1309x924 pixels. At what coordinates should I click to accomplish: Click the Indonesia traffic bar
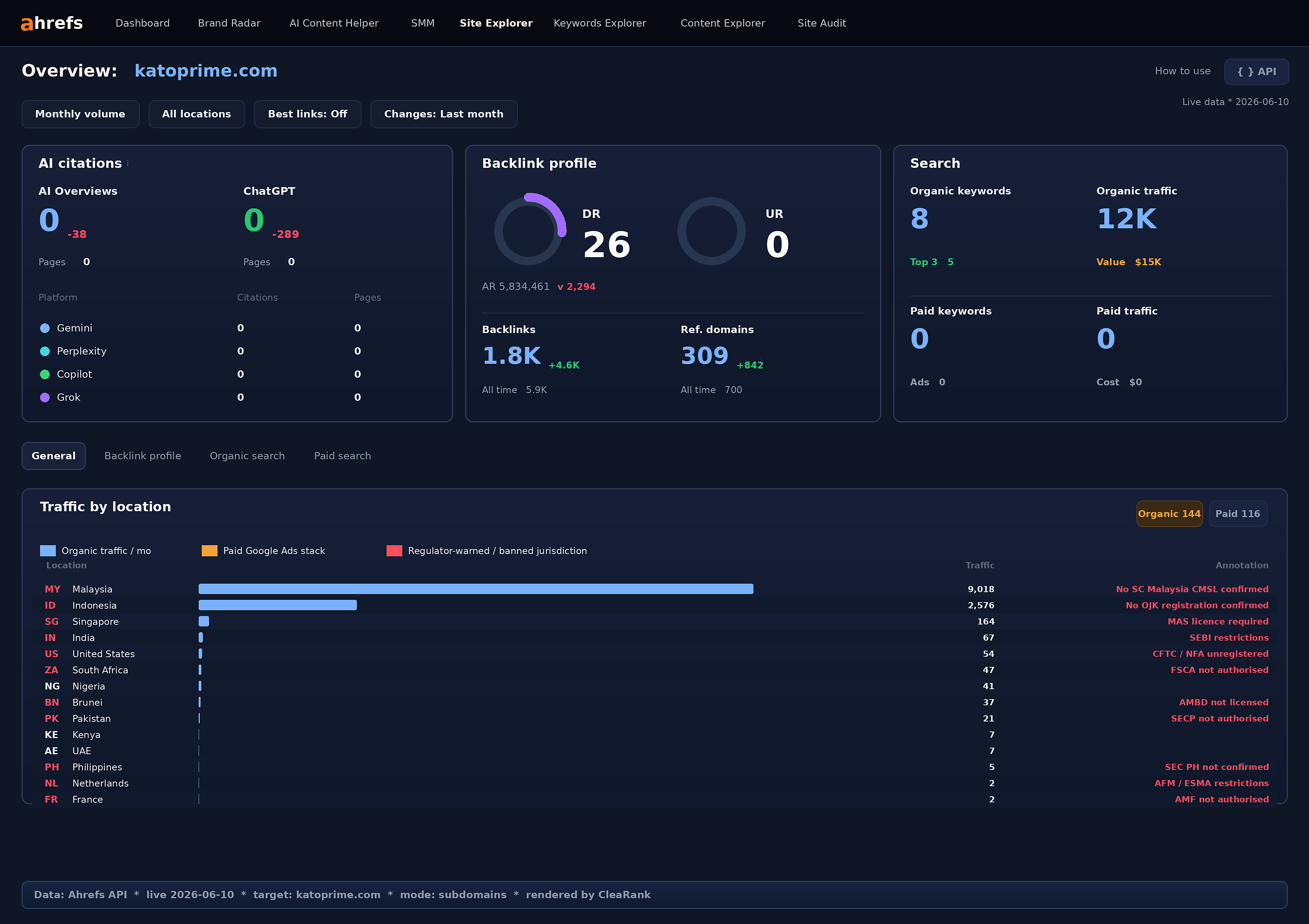click(x=278, y=605)
